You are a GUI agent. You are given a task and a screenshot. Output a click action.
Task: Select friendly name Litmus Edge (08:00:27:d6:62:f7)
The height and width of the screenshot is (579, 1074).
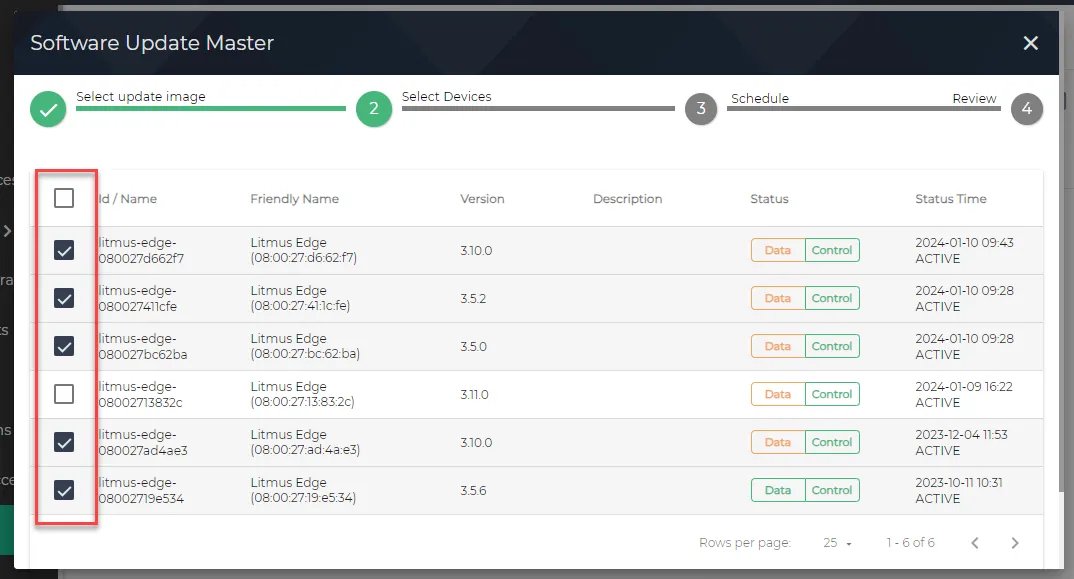click(303, 250)
